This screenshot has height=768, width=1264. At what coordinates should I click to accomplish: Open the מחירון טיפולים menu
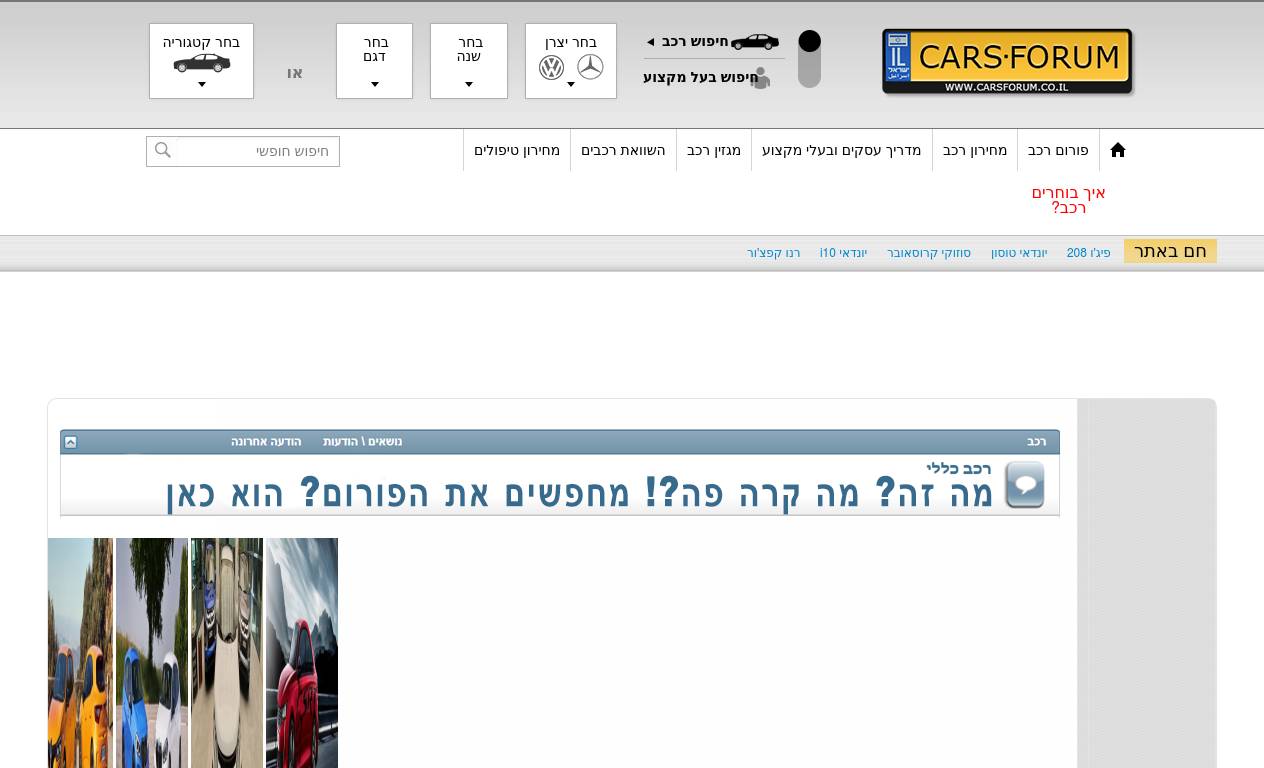point(517,150)
